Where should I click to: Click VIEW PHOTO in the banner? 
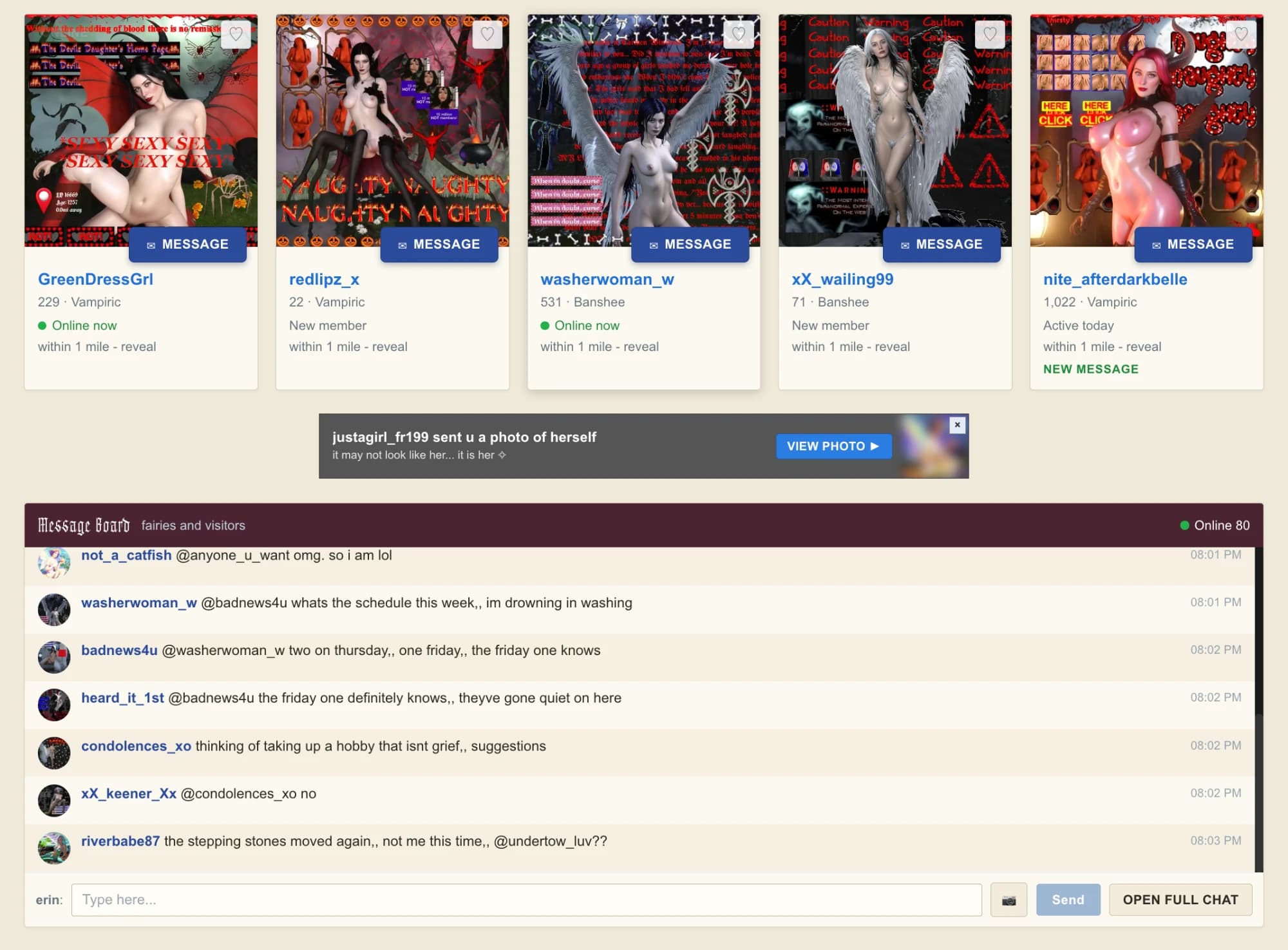pos(833,446)
